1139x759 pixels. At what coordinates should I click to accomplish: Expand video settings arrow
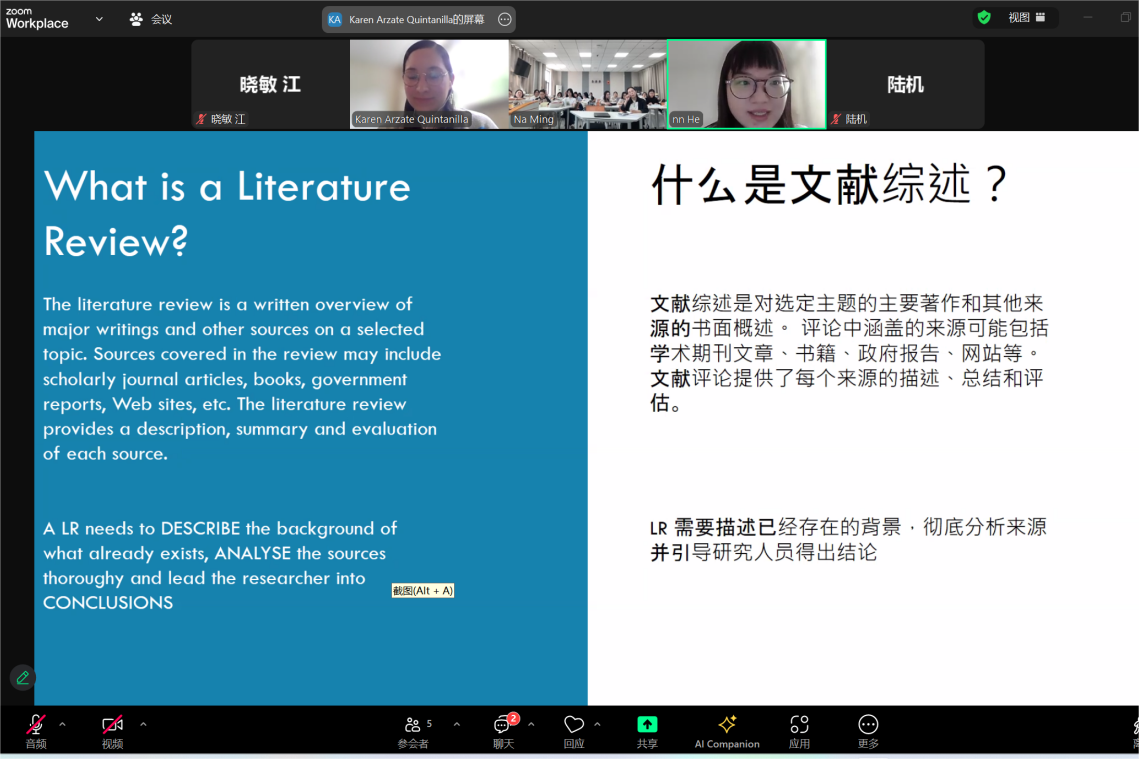(x=143, y=724)
